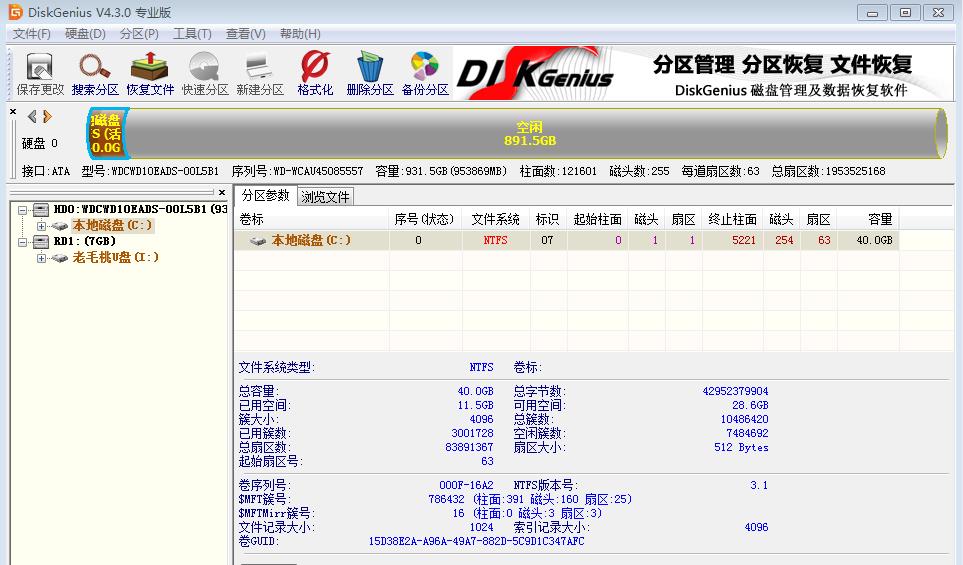Switch to the 浏览文件 tab

click(x=326, y=197)
